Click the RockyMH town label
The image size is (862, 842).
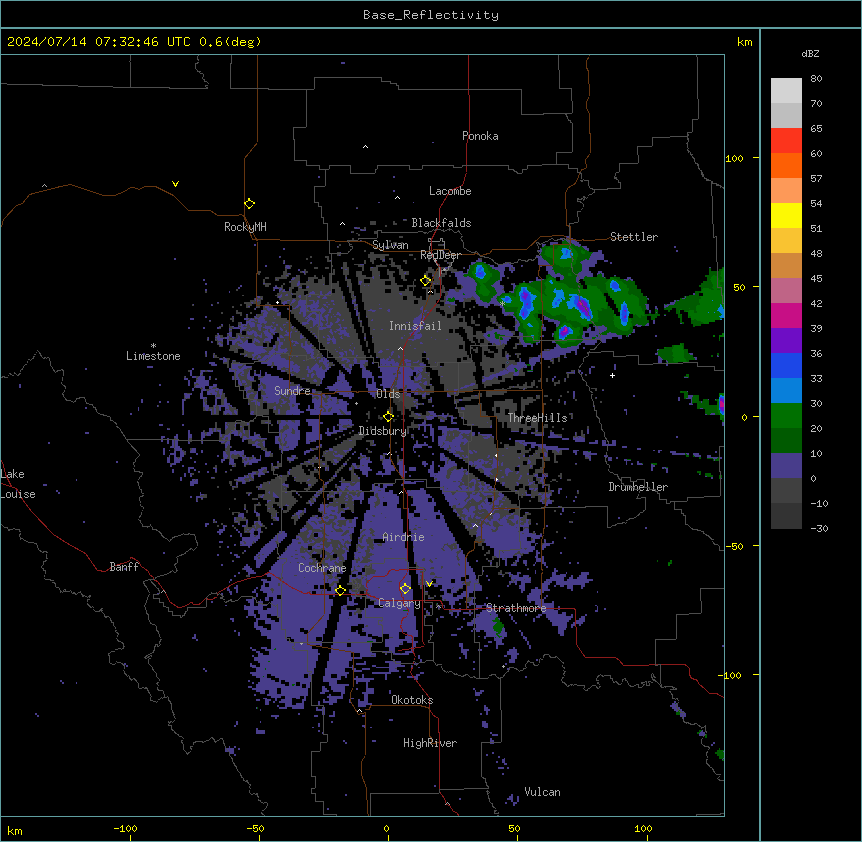pyautogui.click(x=245, y=227)
